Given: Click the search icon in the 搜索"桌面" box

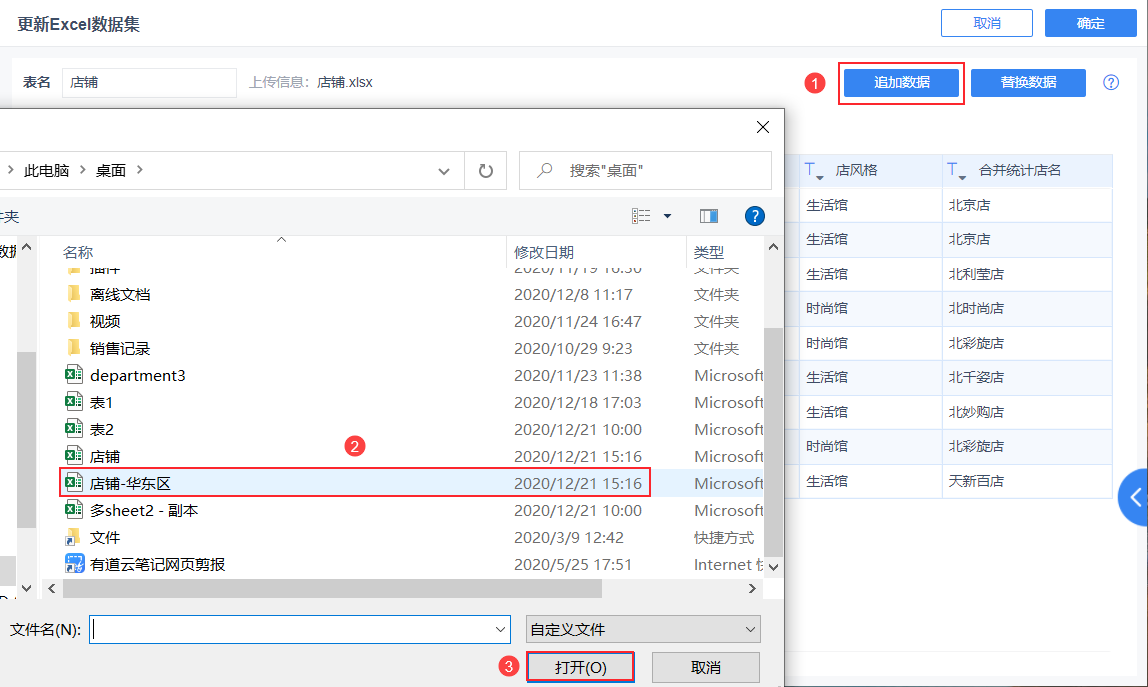Looking at the screenshot, I should [544, 171].
